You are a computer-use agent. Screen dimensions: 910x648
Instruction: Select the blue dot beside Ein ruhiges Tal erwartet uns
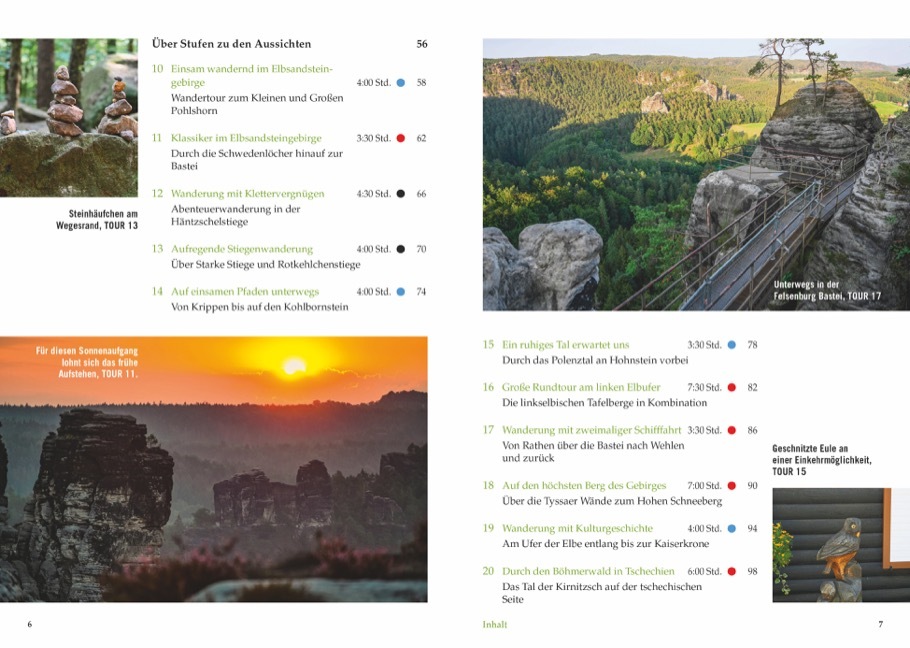[732, 345]
